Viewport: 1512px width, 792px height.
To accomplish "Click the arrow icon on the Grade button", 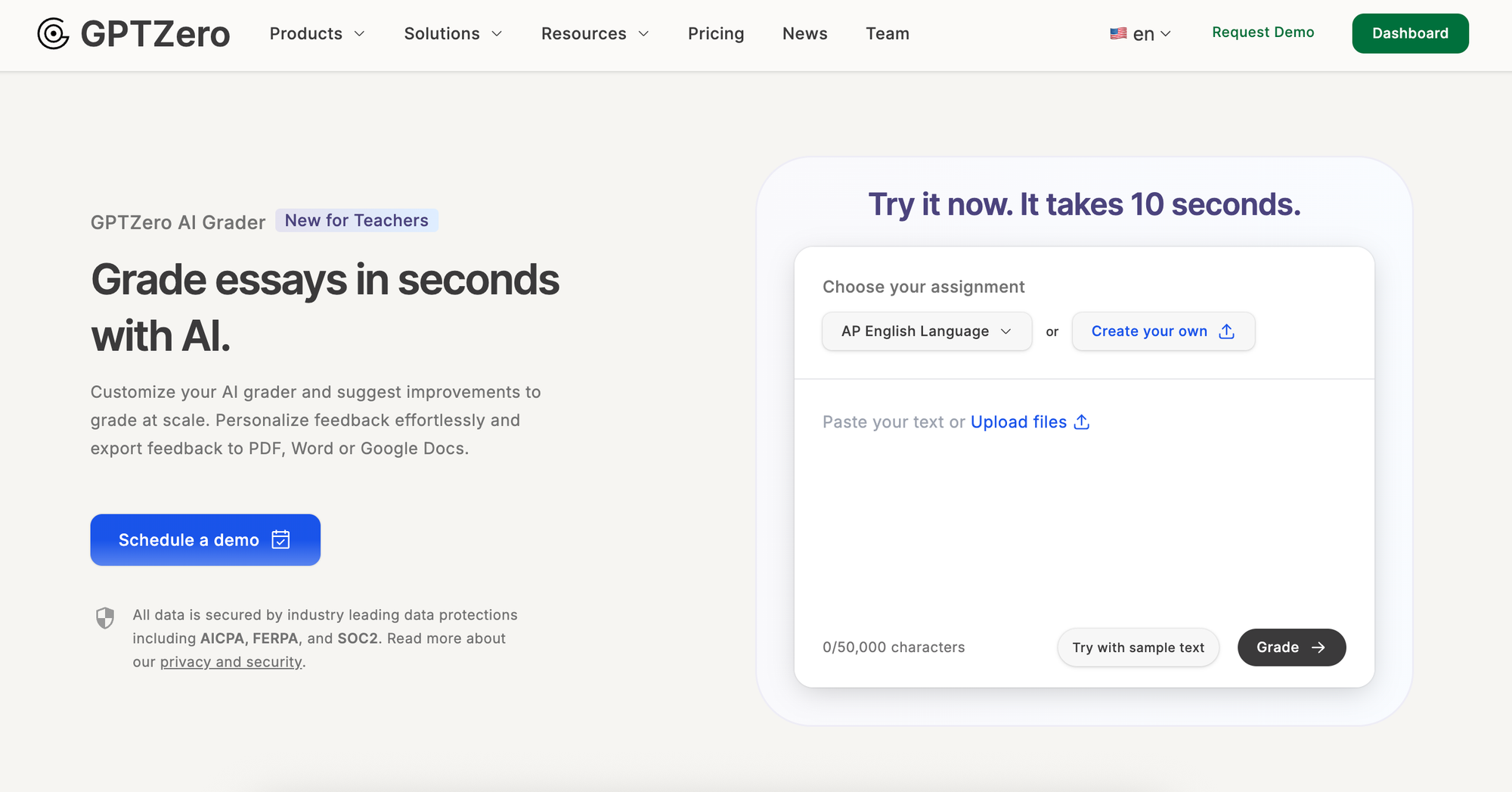I will coord(1318,648).
